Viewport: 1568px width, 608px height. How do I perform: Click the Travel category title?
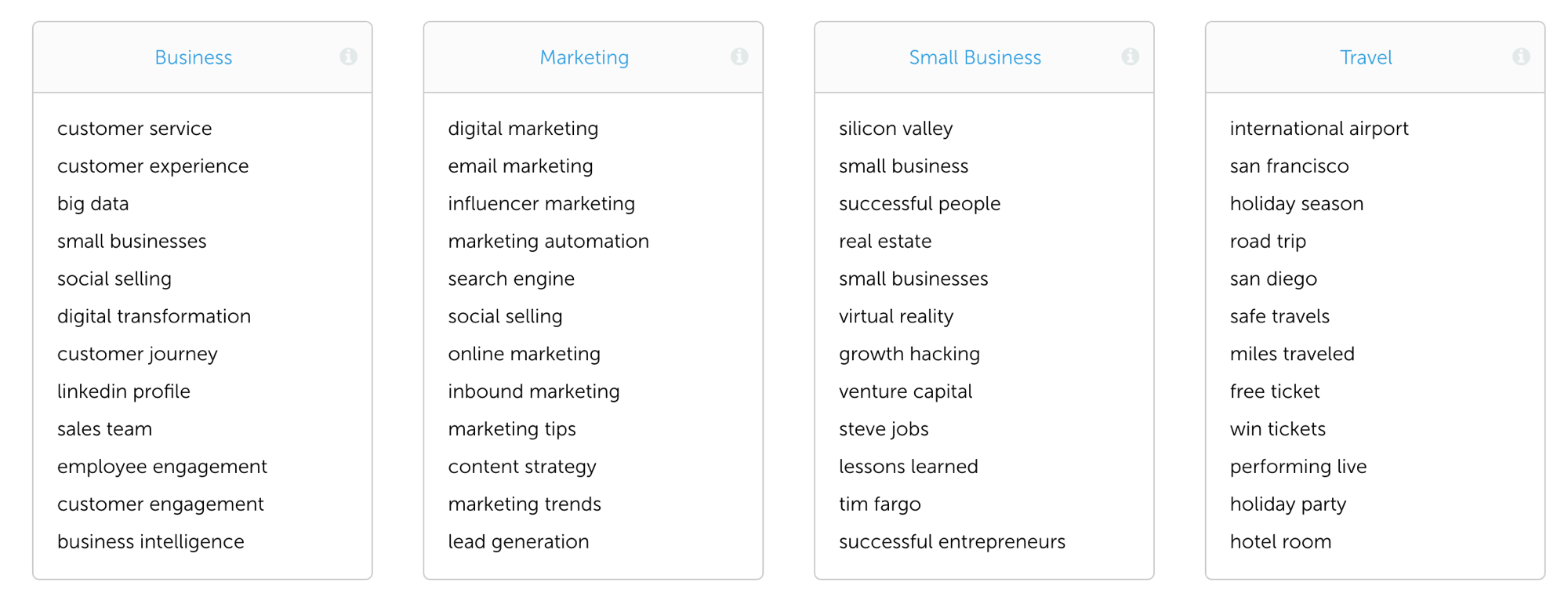(1366, 57)
